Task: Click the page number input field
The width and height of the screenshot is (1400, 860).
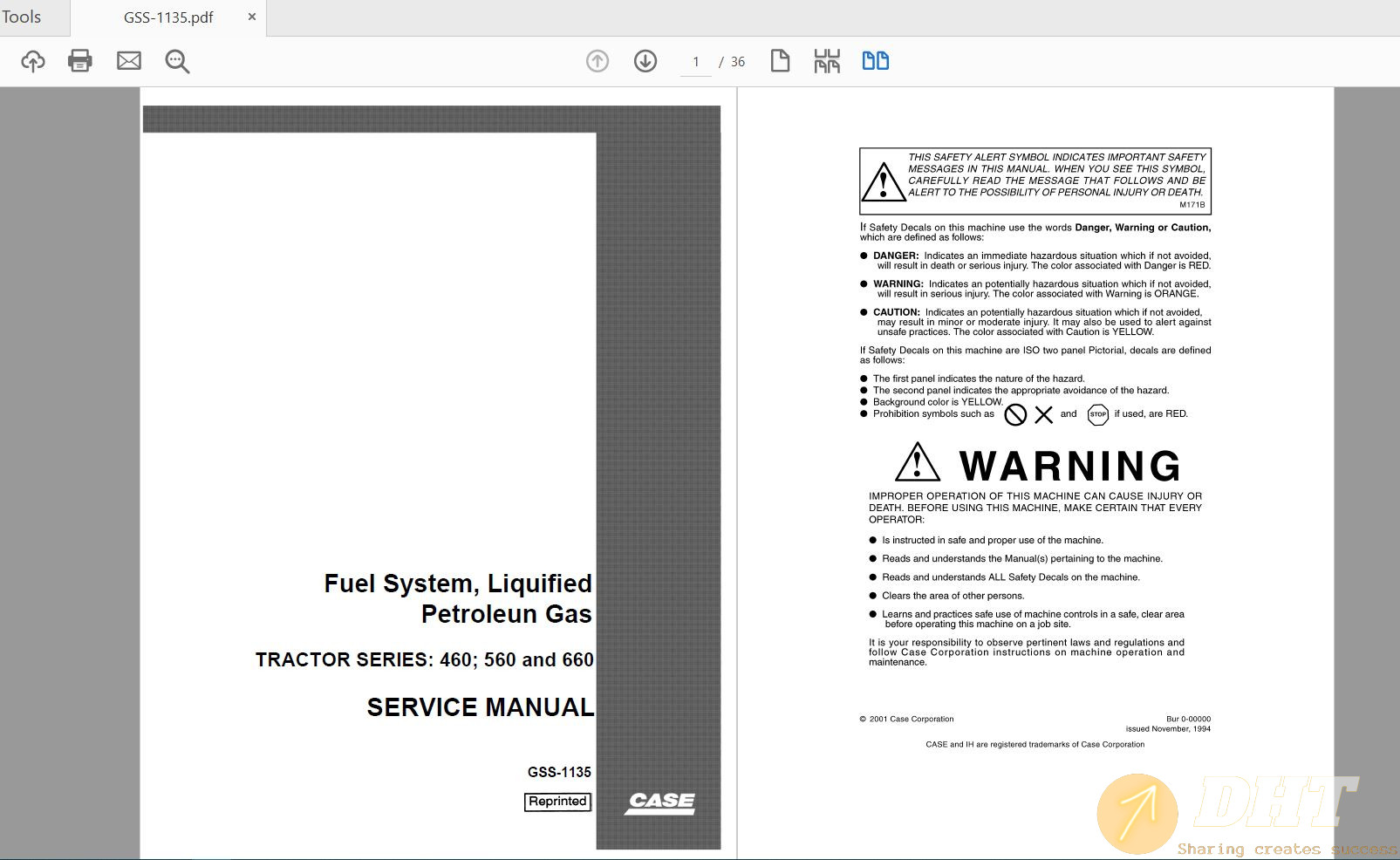Action: 695,61
